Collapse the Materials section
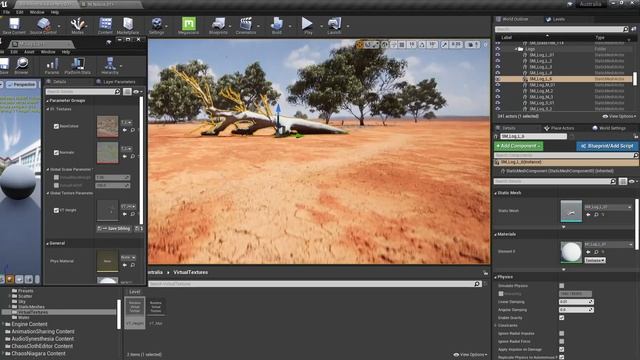Screen dimensions: 640x360 pos(496,235)
